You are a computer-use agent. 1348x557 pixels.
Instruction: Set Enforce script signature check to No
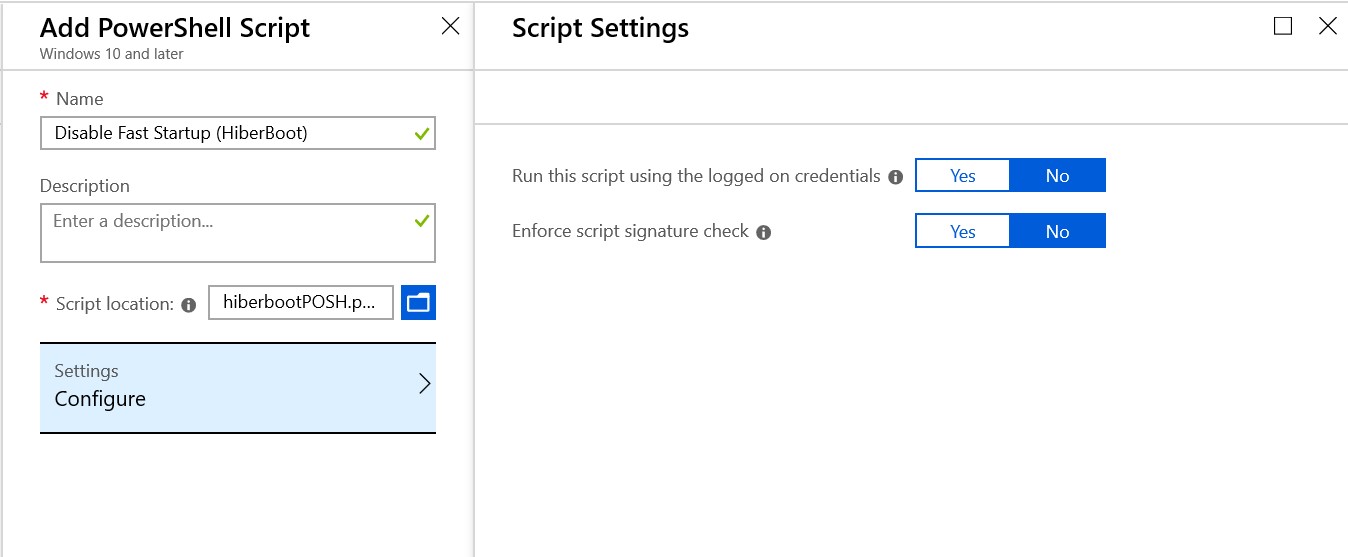point(1058,231)
